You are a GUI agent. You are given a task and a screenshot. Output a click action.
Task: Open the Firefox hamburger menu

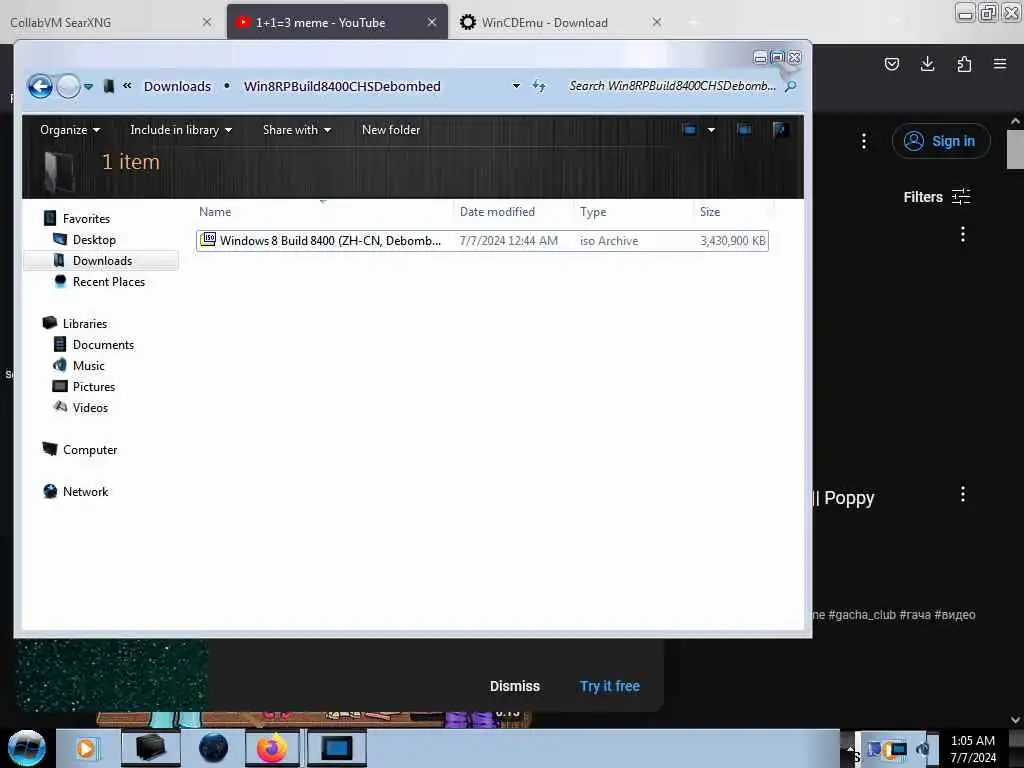(1000, 64)
